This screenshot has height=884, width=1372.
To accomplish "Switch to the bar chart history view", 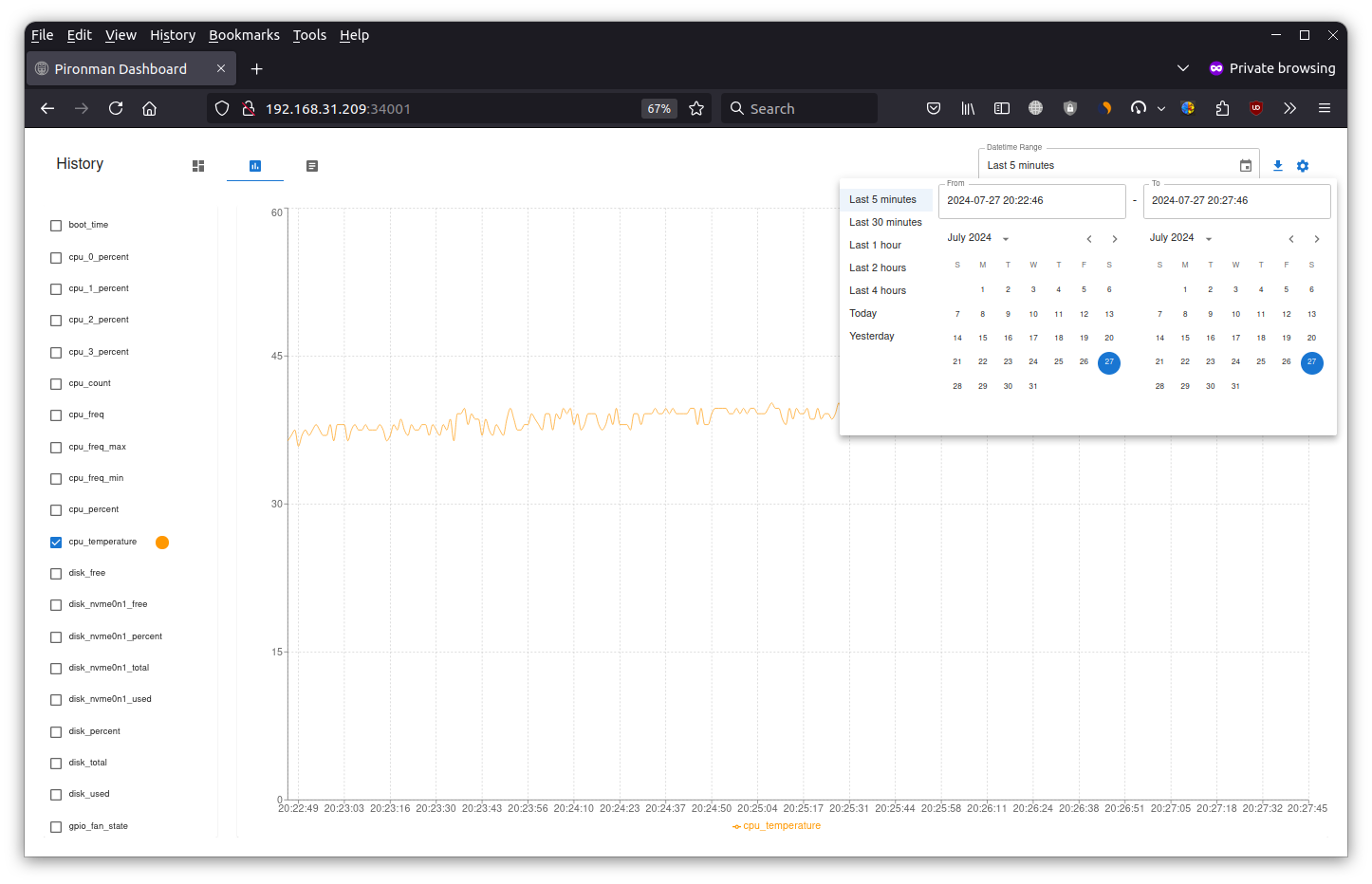I will coord(255,166).
